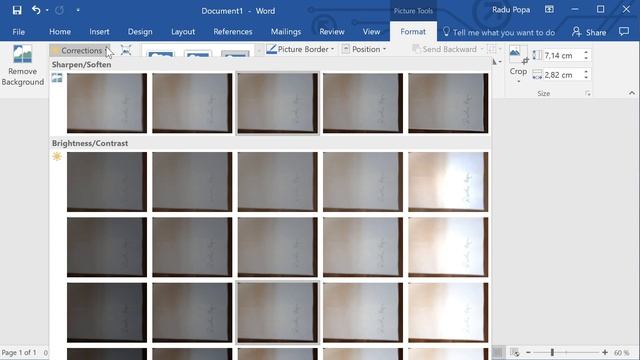The image size is (640, 360).
Task: Click the Share button
Action: coord(589,32)
